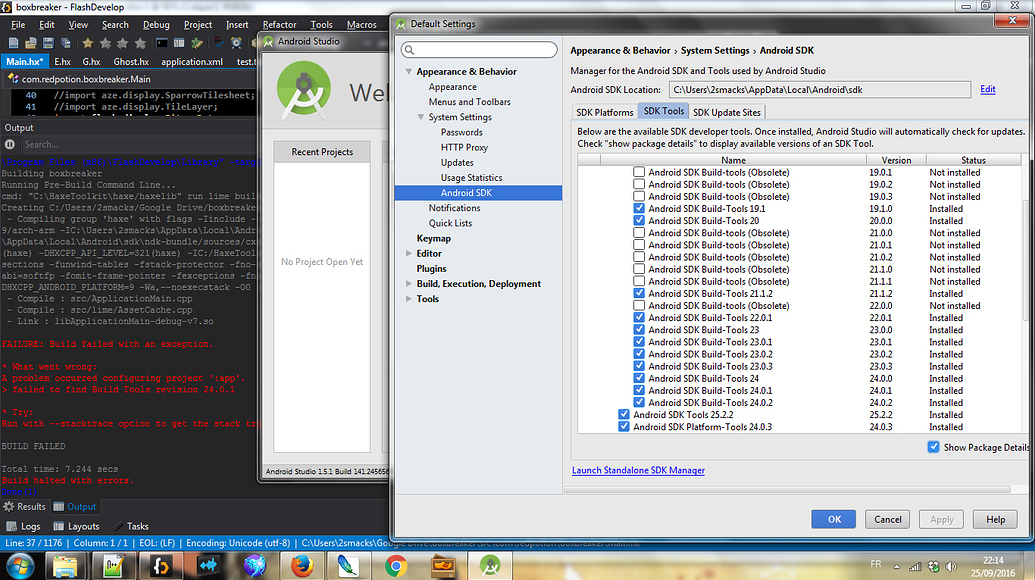Click panel layout icon beside the command prompt
1035x580 pixels.
(x=179, y=44)
